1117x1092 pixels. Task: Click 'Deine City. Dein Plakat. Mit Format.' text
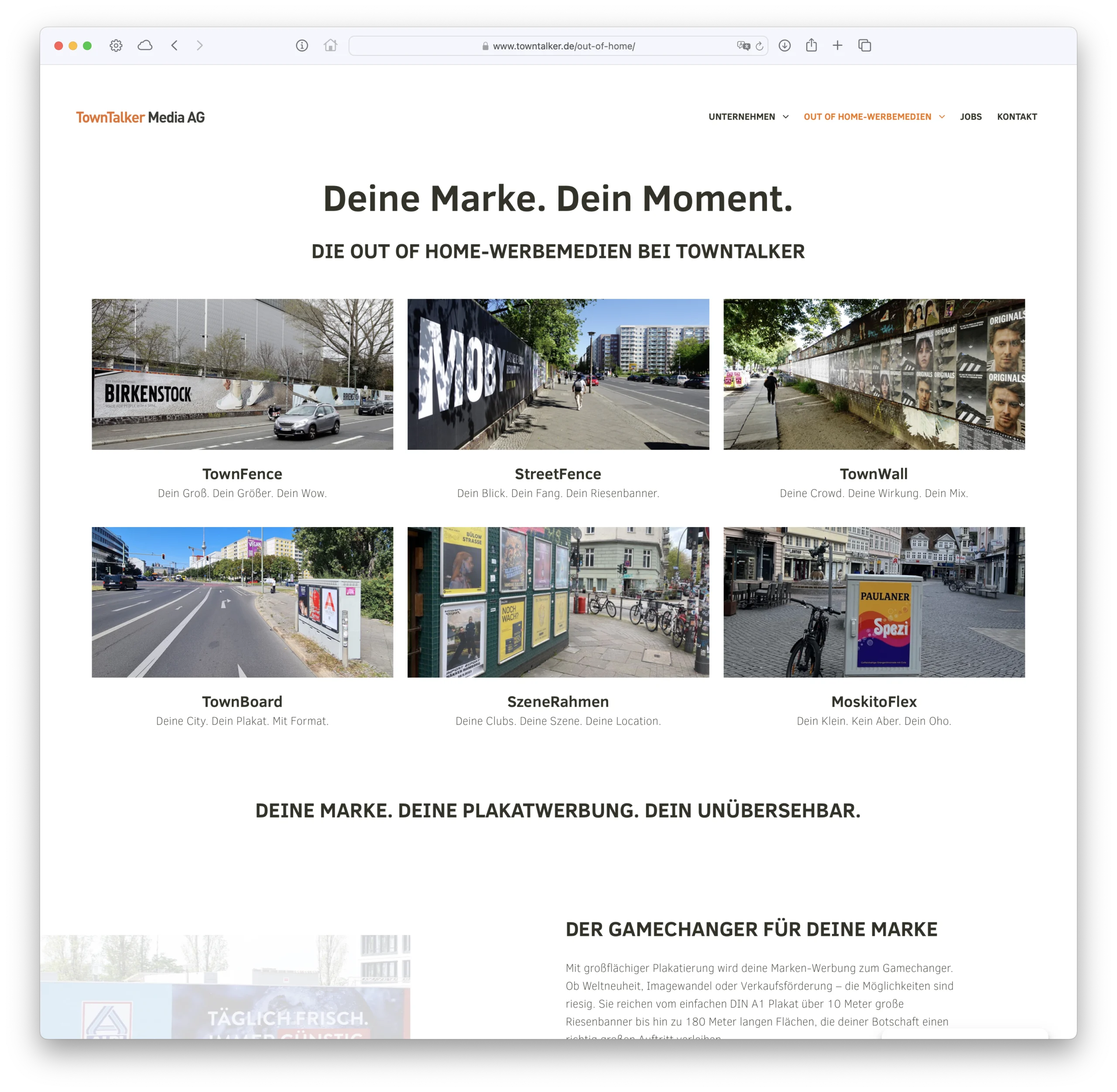pyautogui.click(x=242, y=721)
